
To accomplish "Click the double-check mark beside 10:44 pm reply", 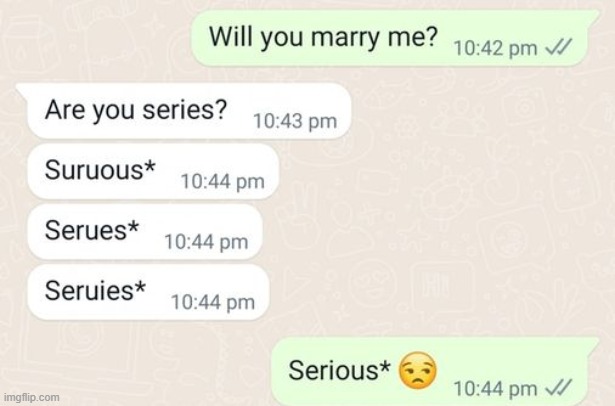I will (x=559, y=388).
